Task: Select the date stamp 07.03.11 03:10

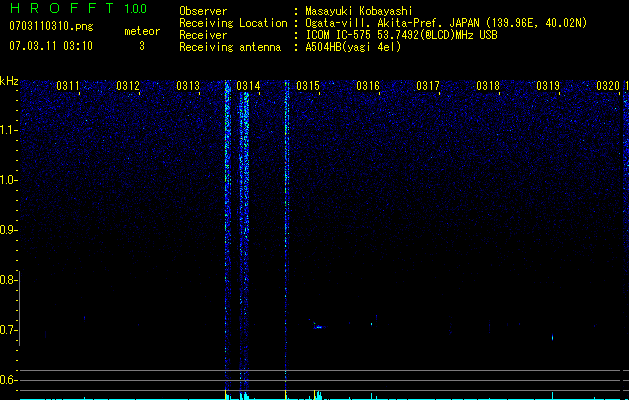Action: click(x=51, y=46)
